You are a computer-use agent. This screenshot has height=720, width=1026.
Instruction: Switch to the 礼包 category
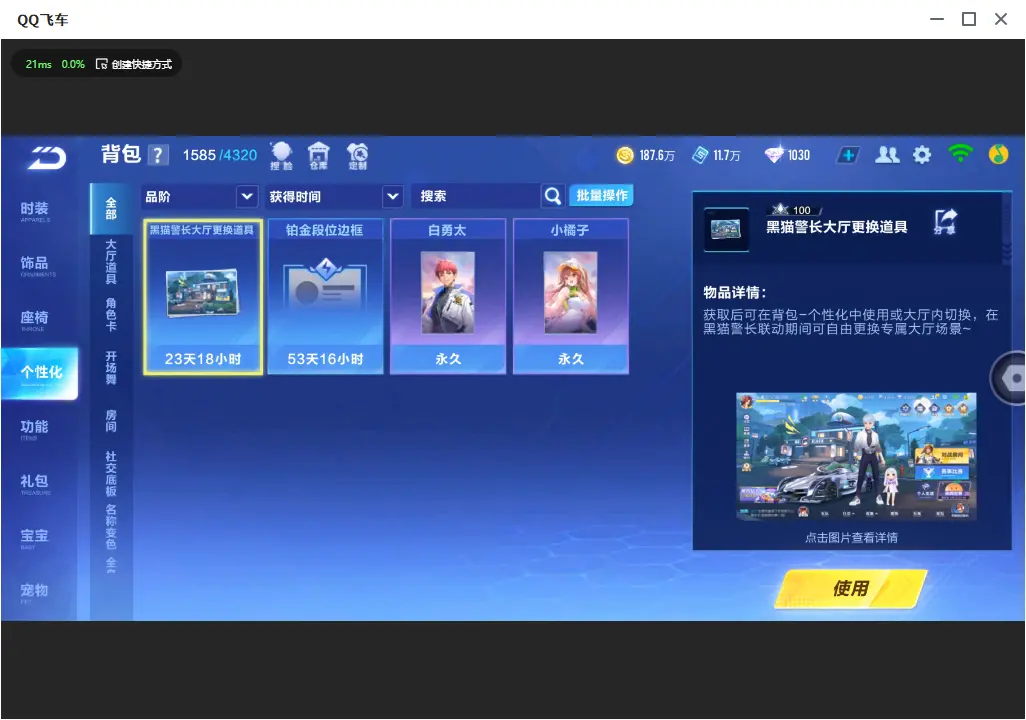click(x=35, y=483)
